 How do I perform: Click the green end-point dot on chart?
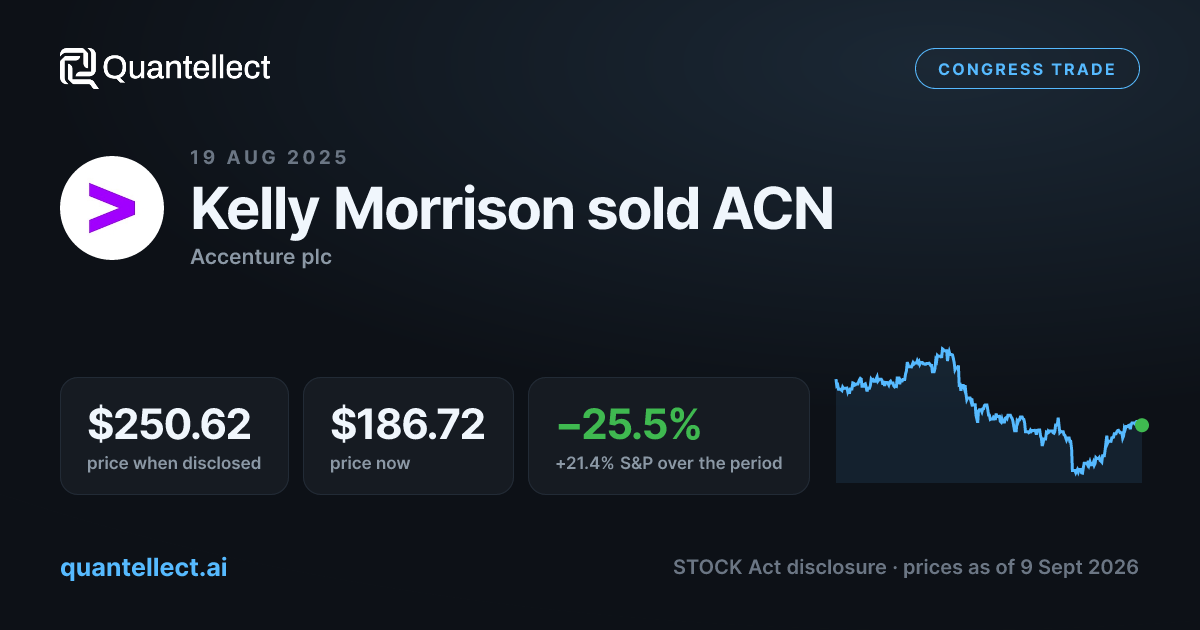1142,425
